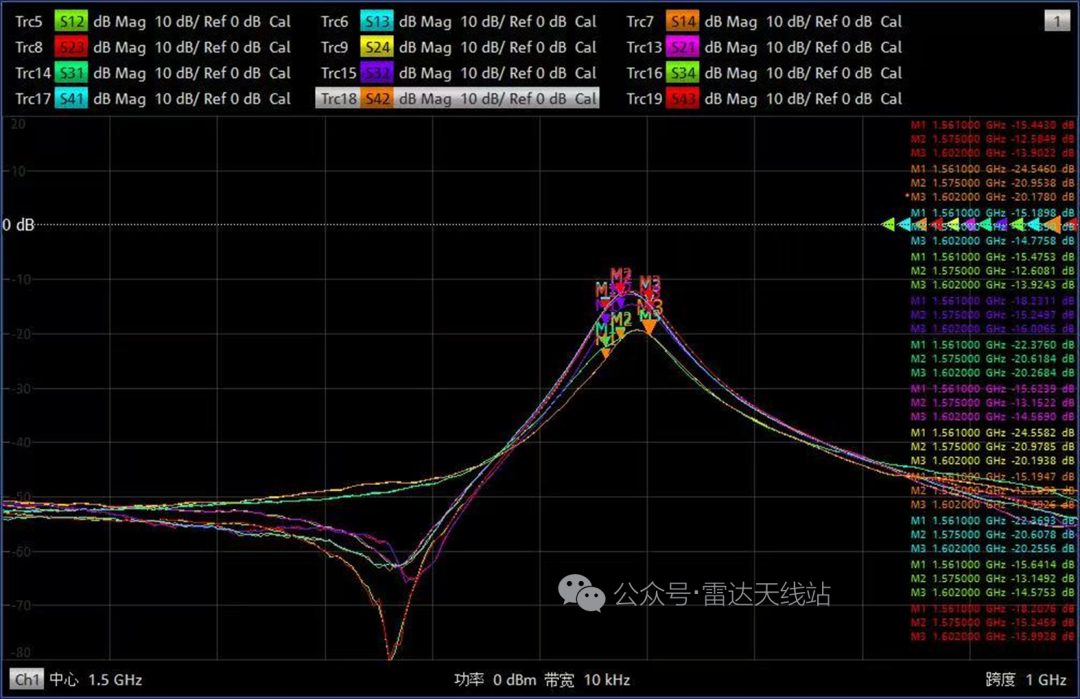Click the bandwidth 10 kHz readout
Viewport: 1080px width, 699px height.
pos(587,680)
